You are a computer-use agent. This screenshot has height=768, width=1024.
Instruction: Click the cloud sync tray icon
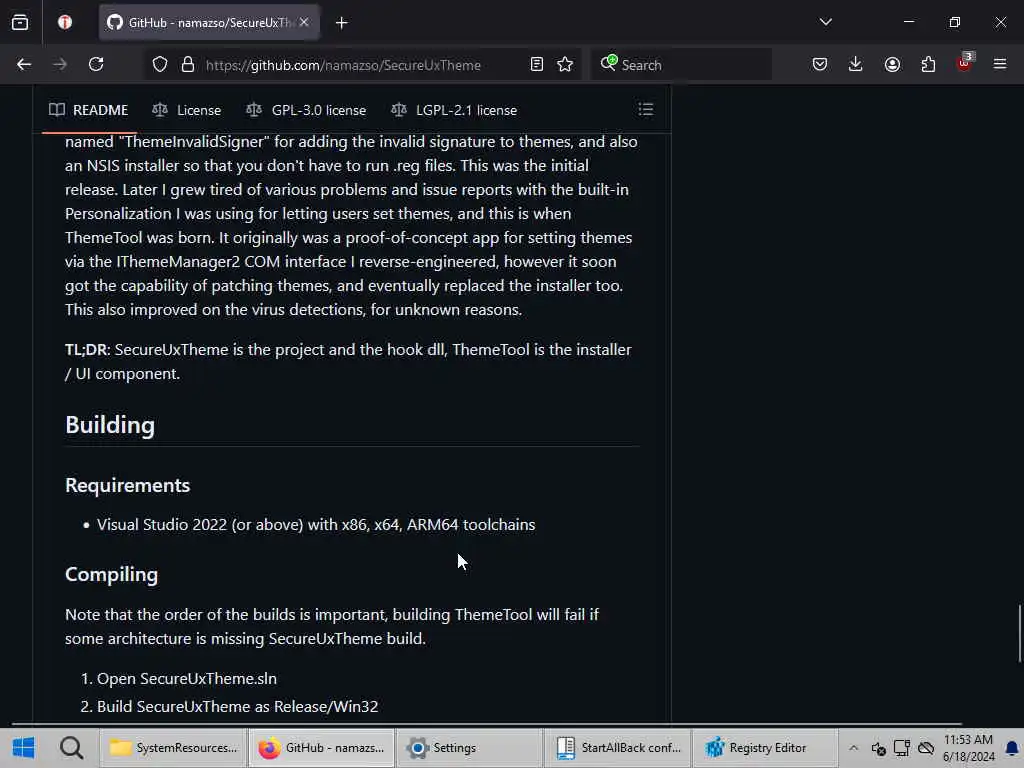(925, 748)
